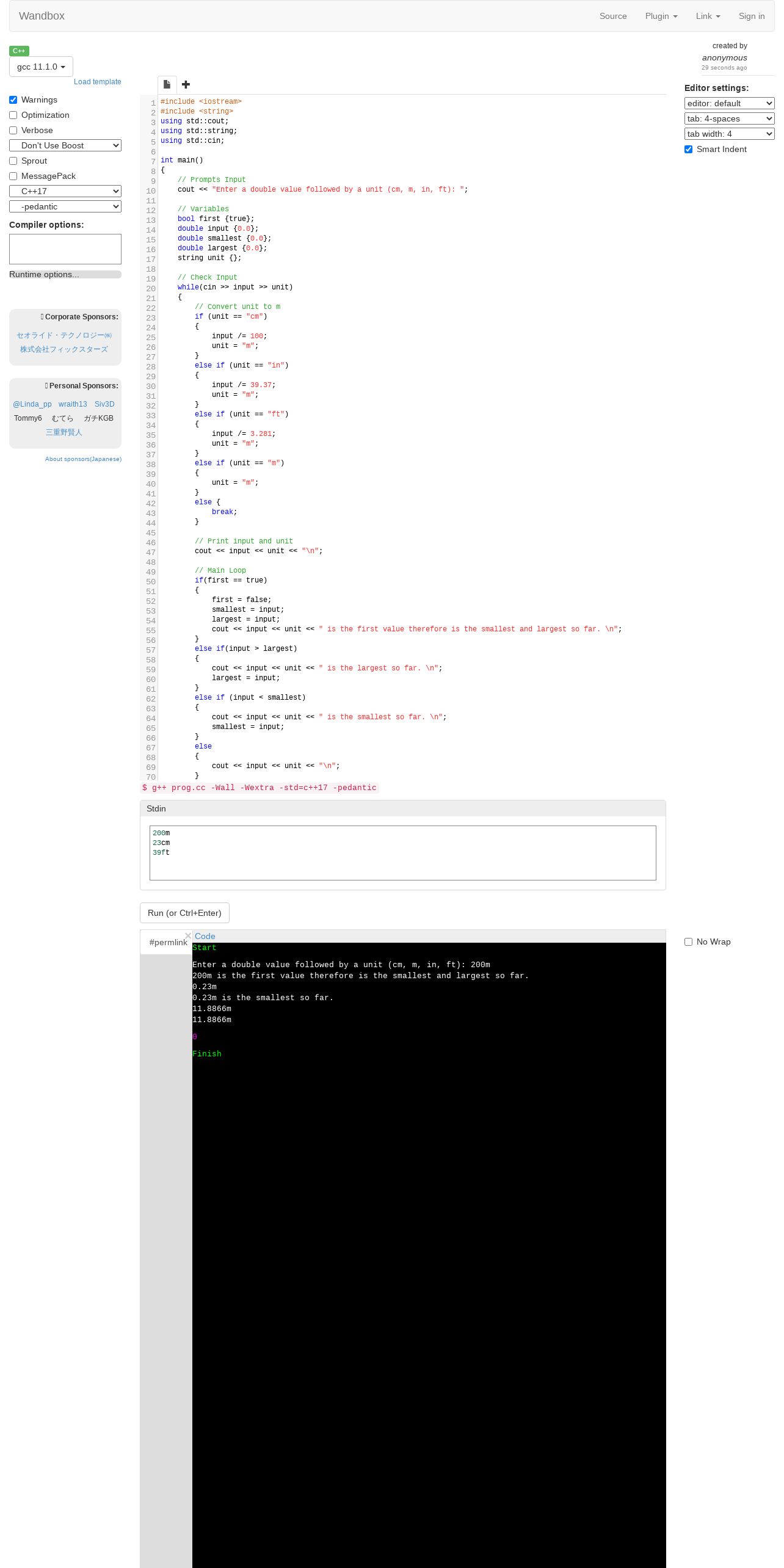
Task: Close the output result tab X
Action: [188, 935]
